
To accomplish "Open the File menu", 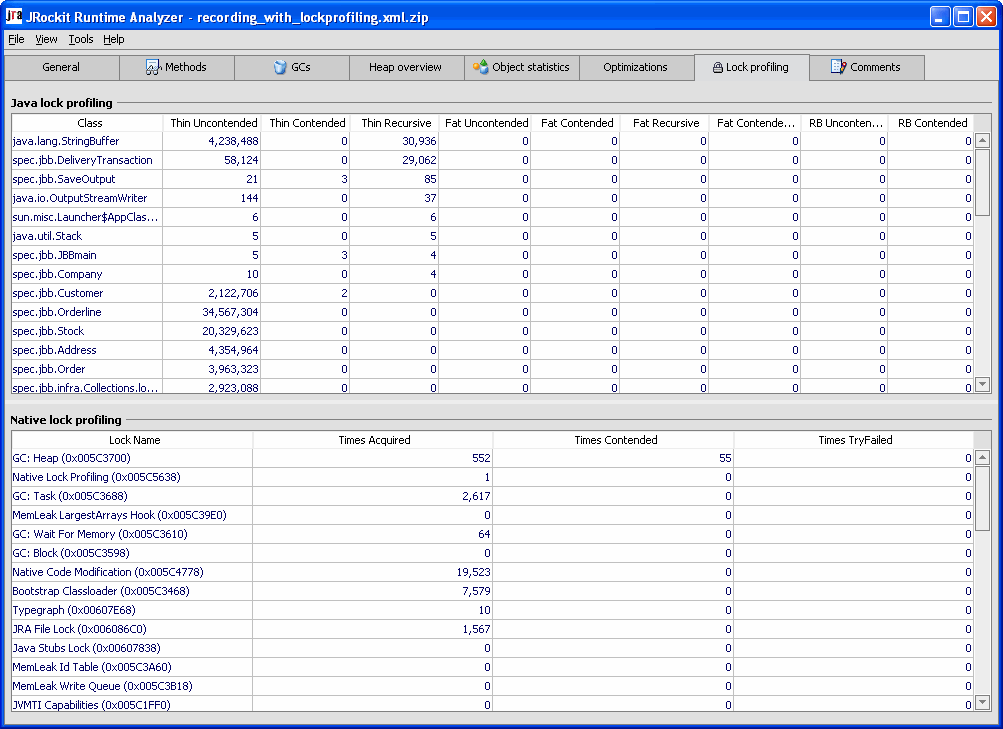I will click(16, 39).
